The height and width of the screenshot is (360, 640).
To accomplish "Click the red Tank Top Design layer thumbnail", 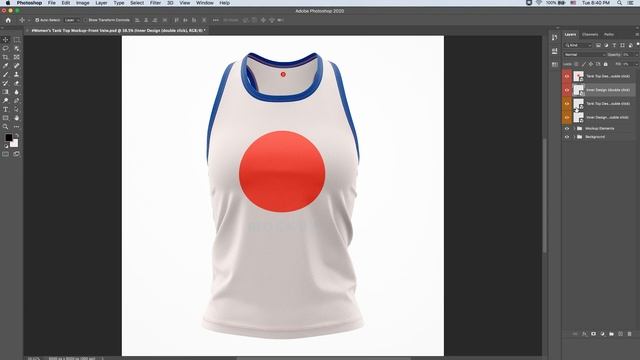I will pyautogui.click(x=578, y=76).
